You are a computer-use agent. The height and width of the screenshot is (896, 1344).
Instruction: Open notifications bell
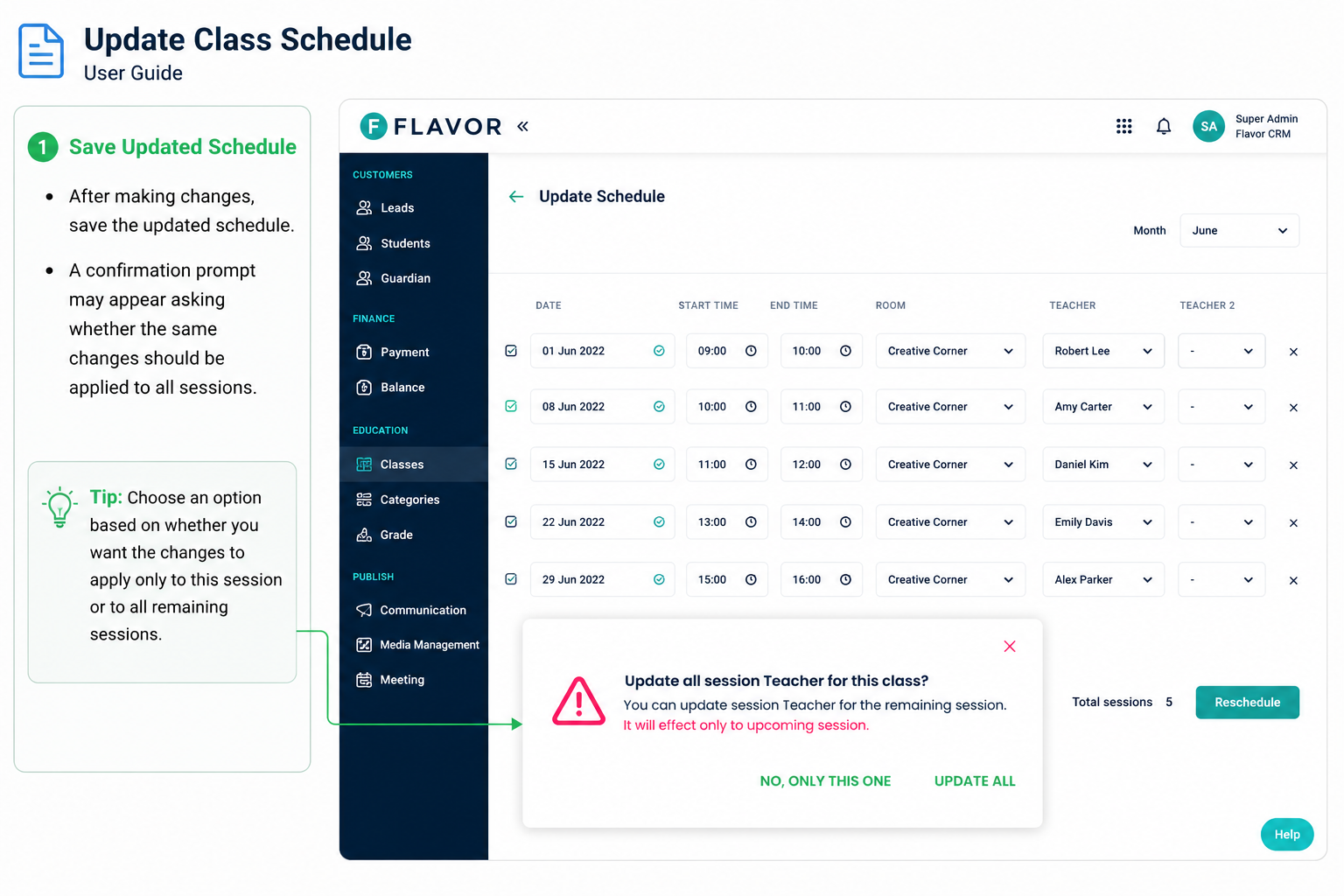tap(1164, 127)
